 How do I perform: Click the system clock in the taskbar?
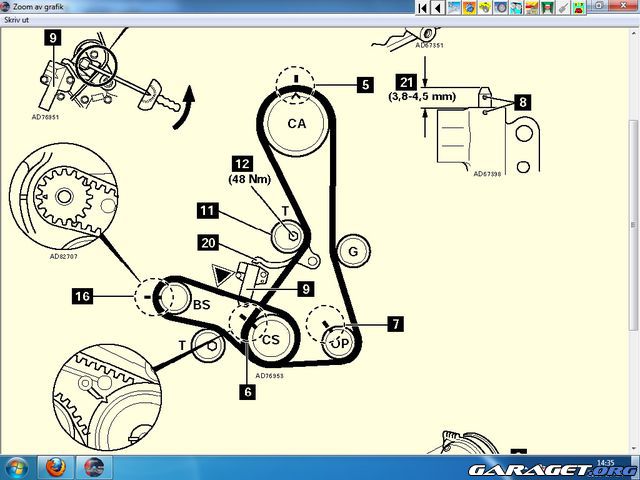click(x=605, y=463)
